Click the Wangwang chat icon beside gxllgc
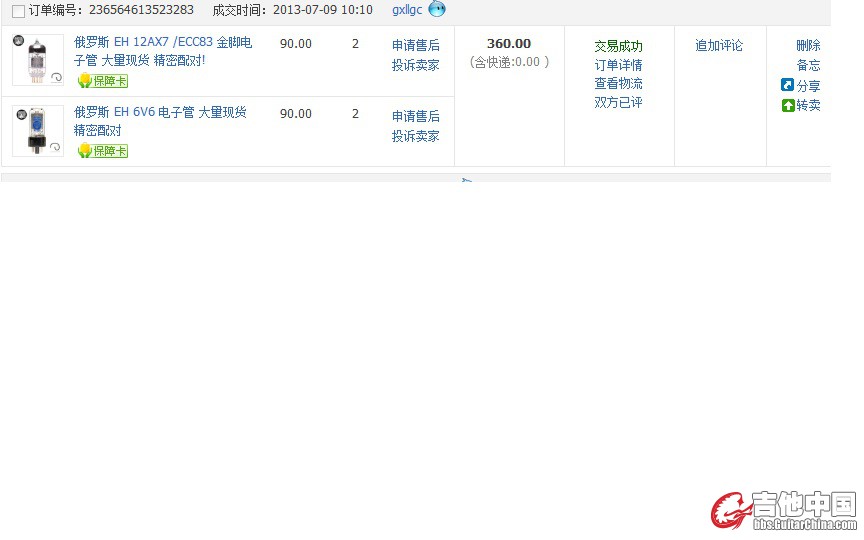Viewport: 864px width, 540px height. [437, 9]
